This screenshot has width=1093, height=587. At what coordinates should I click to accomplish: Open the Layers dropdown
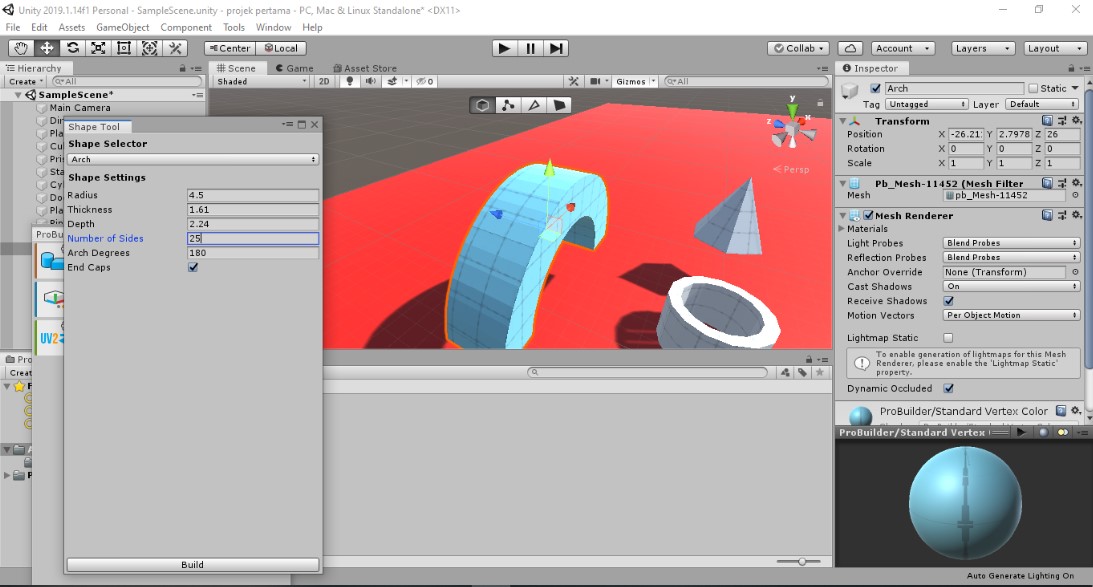pos(983,48)
